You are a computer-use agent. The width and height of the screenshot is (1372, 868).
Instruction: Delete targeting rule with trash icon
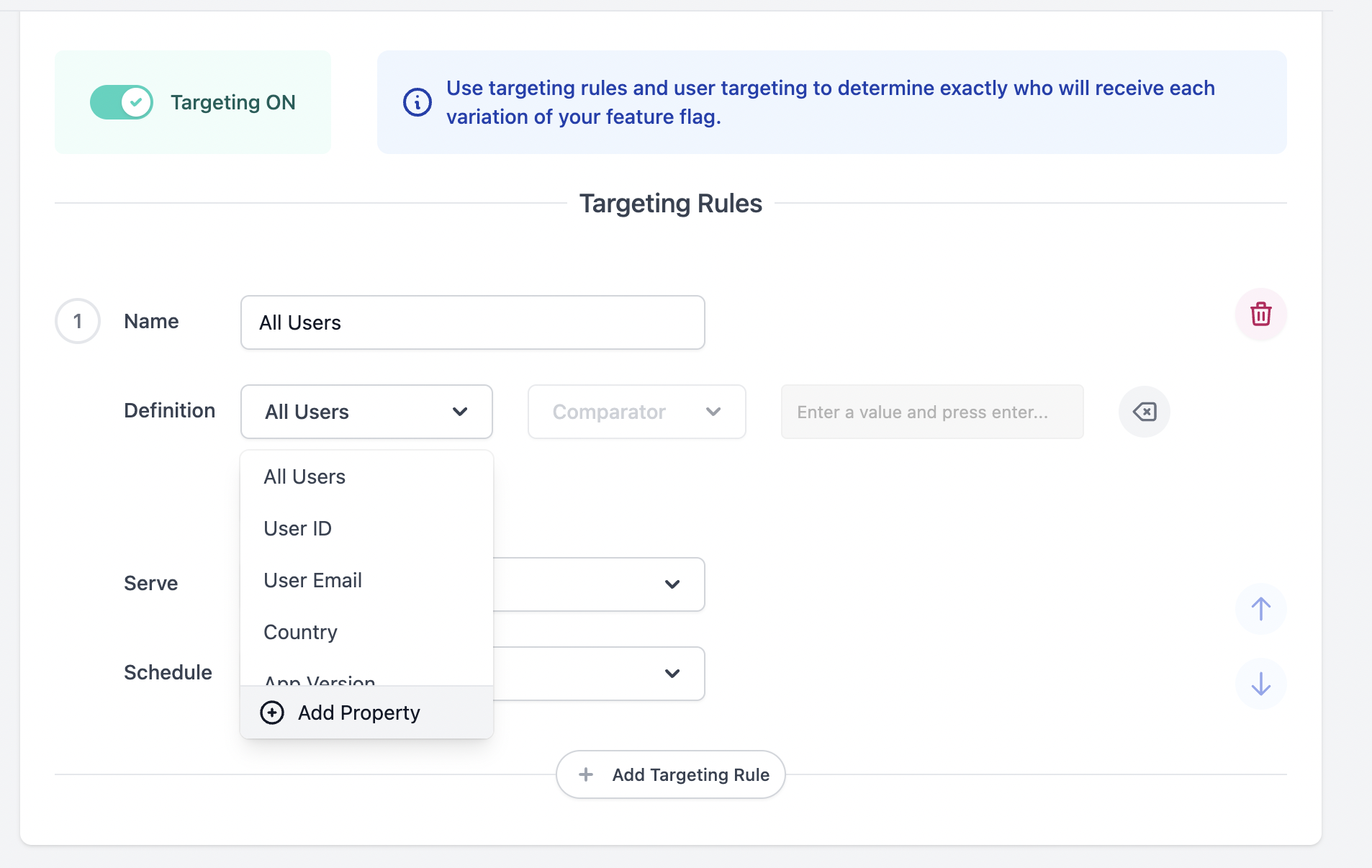pos(1260,315)
